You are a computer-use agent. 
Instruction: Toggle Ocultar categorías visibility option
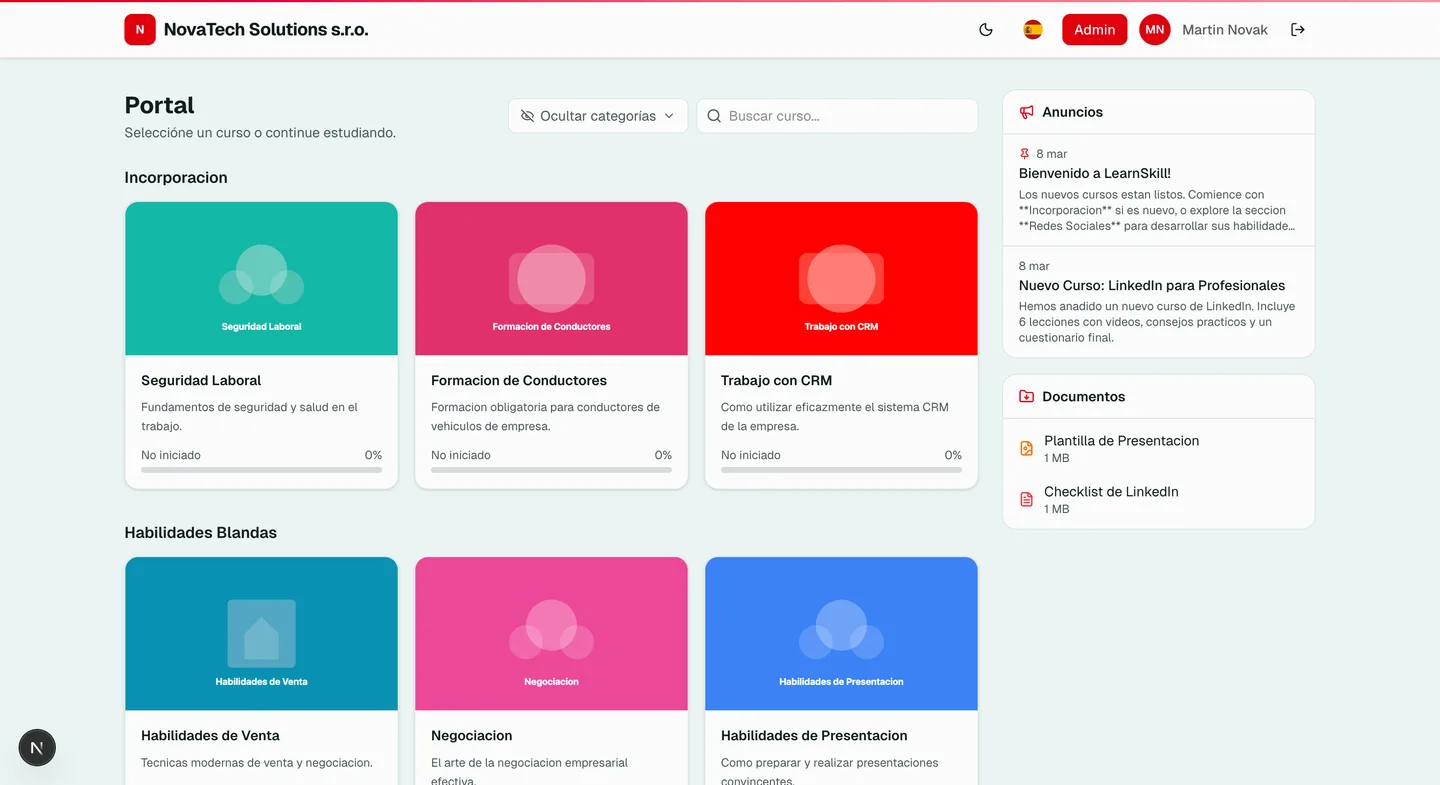click(527, 115)
